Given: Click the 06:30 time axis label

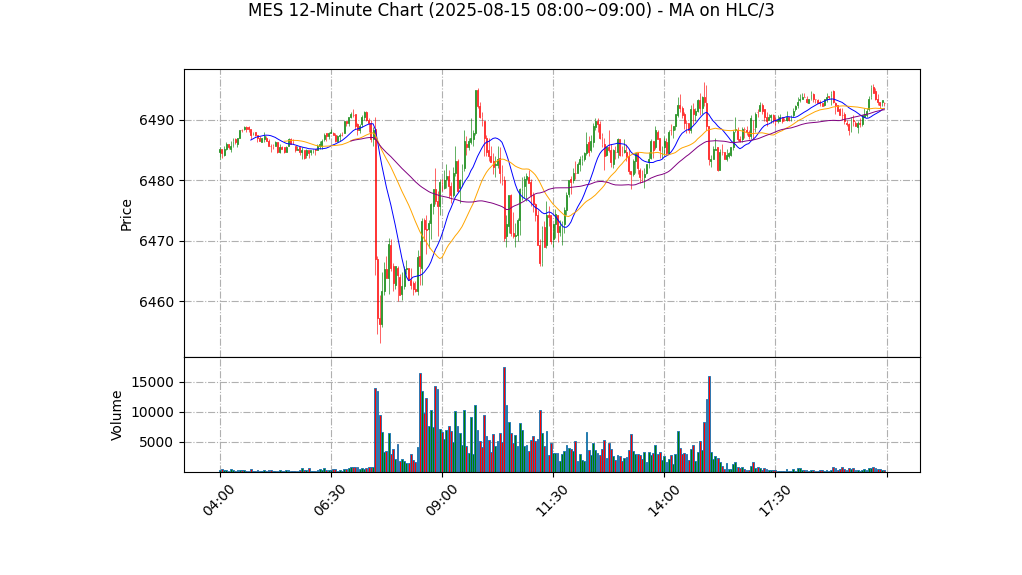Looking at the screenshot, I should (330, 501).
